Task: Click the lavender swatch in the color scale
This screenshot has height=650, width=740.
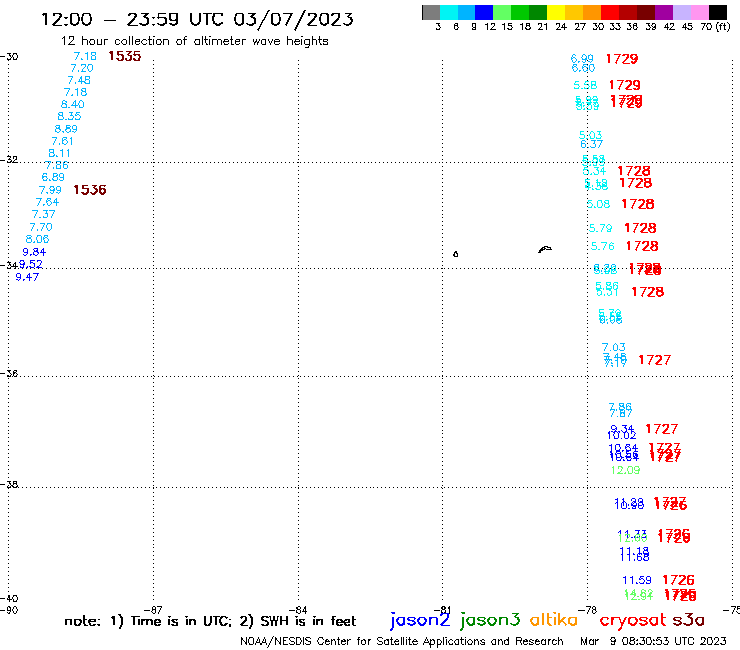Action: pyautogui.click(x=681, y=12)
